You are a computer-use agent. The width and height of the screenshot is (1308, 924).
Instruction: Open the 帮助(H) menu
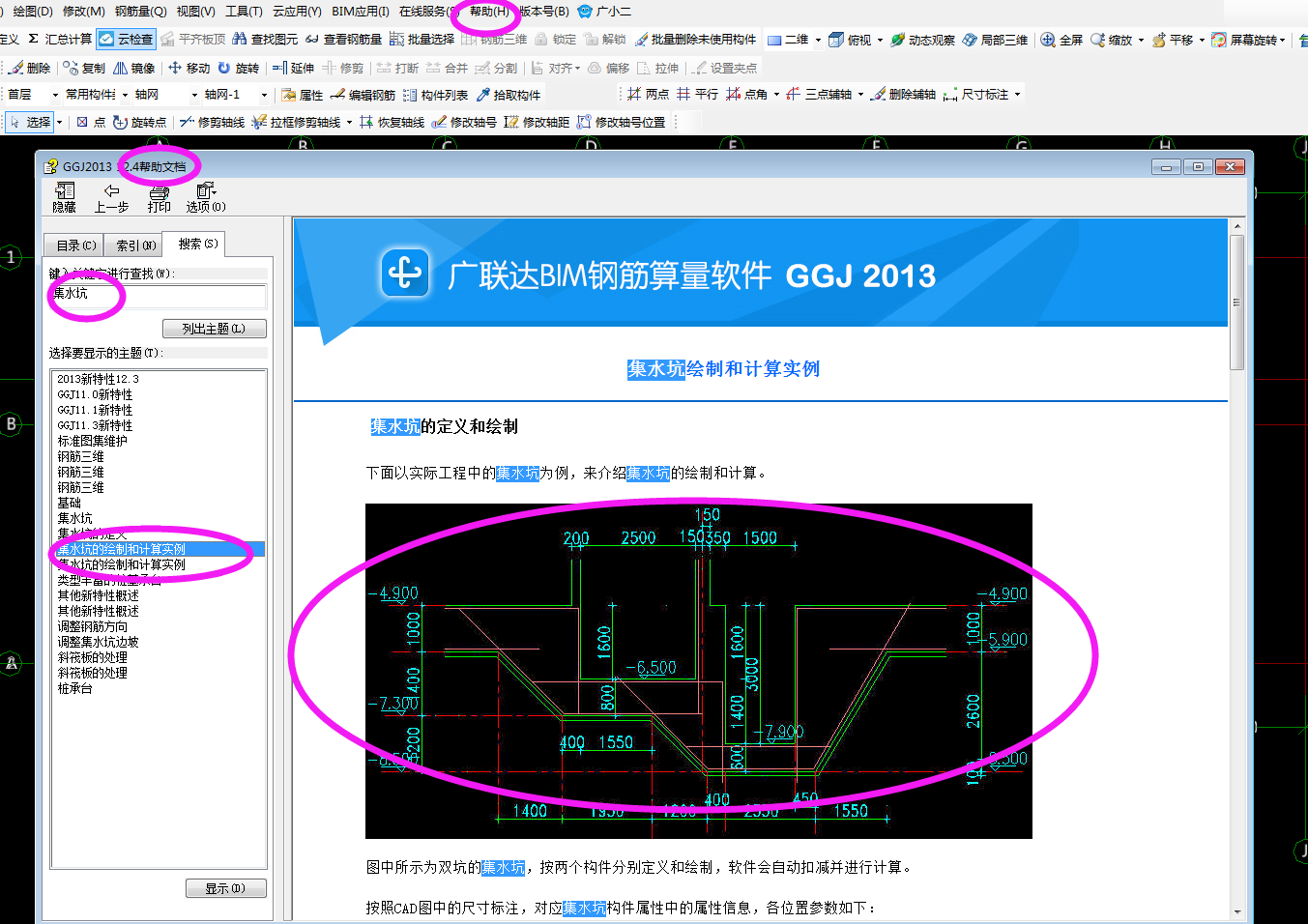489,12
